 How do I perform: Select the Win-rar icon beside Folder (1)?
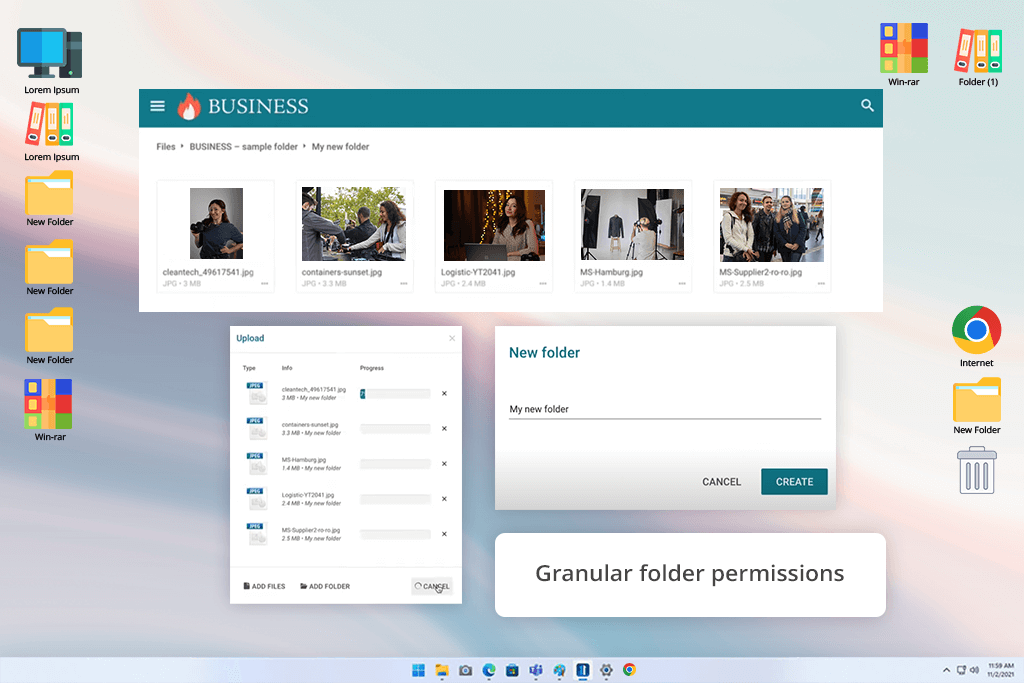coord(904,55)
